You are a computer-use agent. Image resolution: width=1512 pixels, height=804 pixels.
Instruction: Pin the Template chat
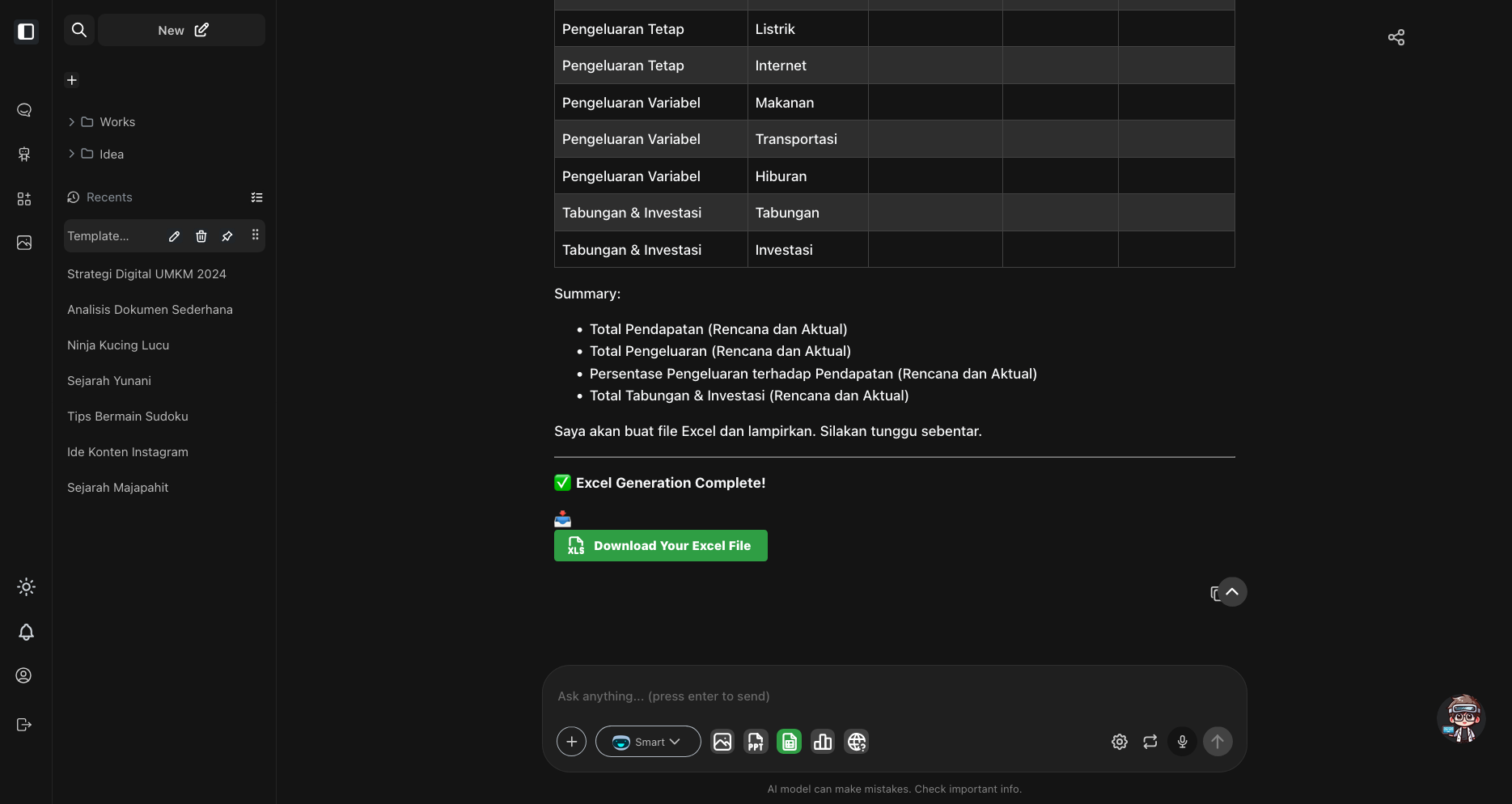click(x=227, y=236)
